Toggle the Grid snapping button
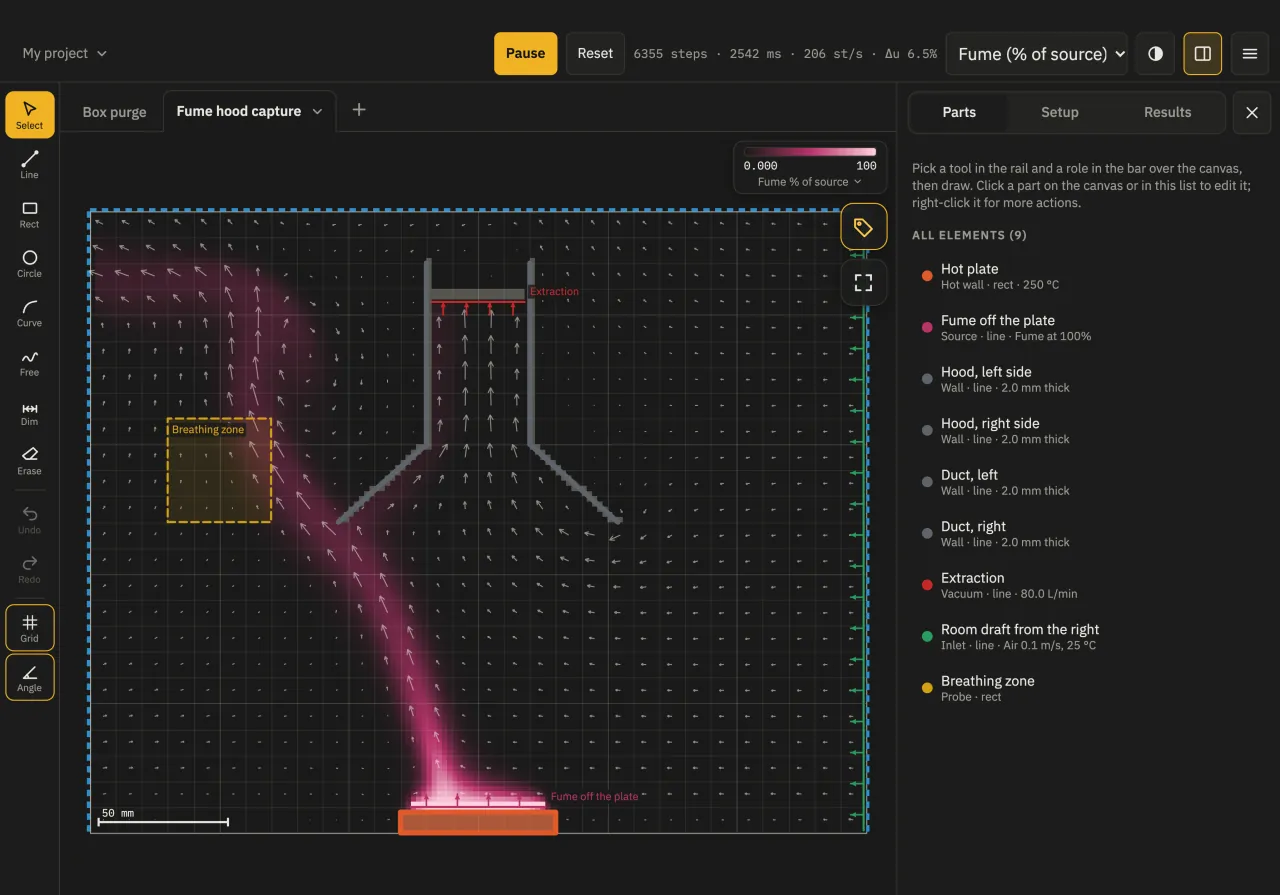This screenshot has height=895, width=1280. click(29, 628)
